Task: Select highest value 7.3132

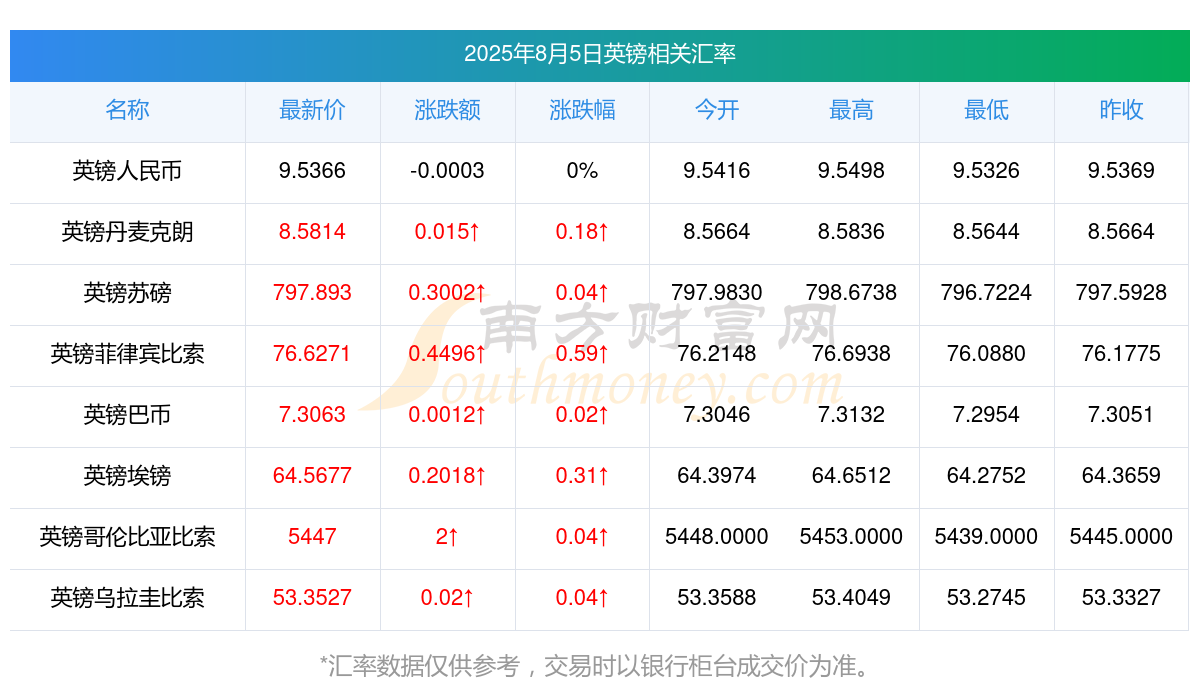Action: (851, 415)
